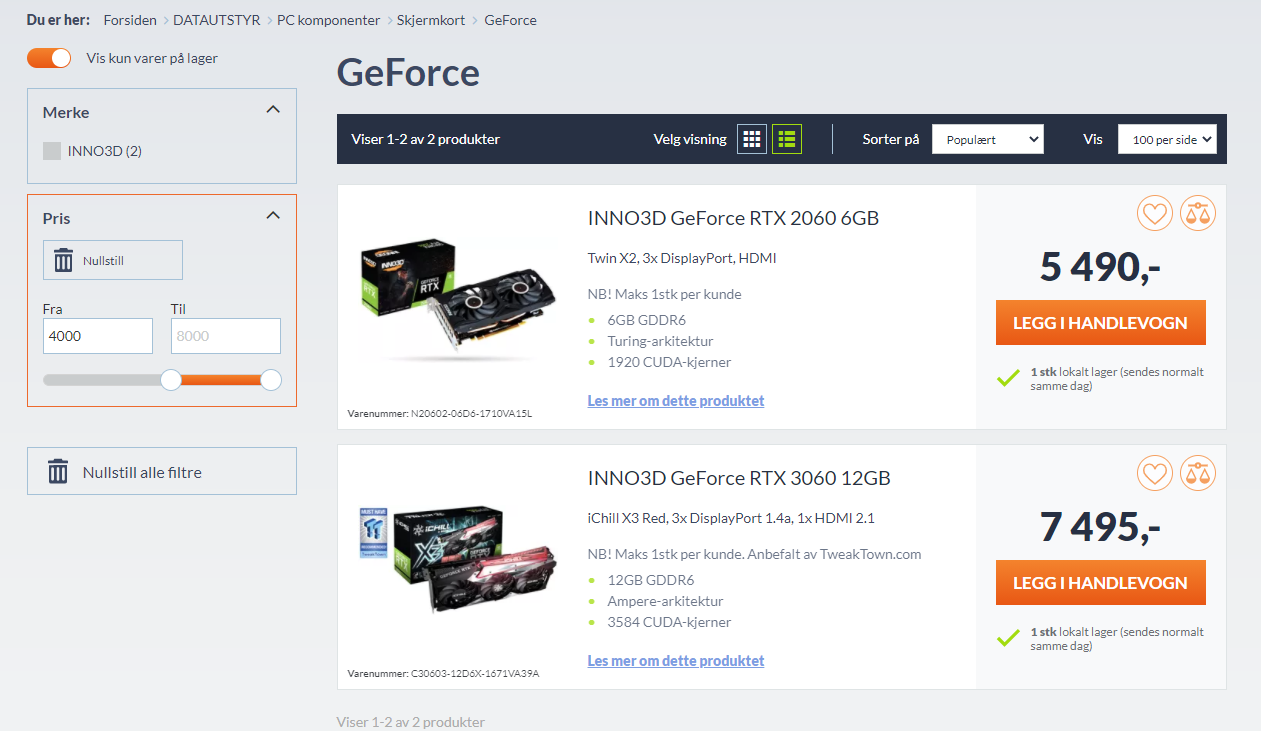Click 3584 CUDA-kjerner bullet

click(x=669, y=622)
